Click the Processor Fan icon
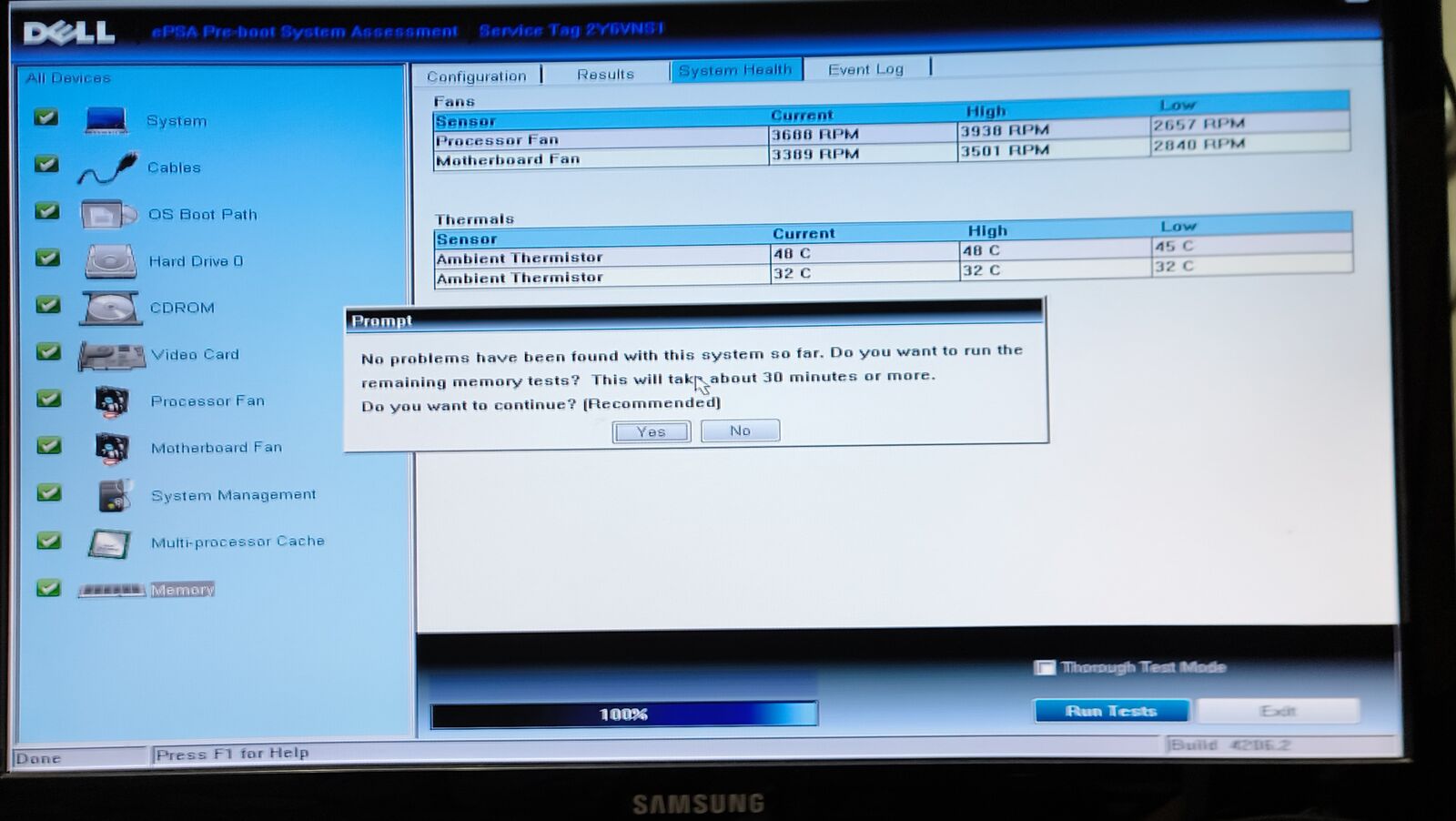The height and width of the screenshot is (821, 1456). (112, 401)
